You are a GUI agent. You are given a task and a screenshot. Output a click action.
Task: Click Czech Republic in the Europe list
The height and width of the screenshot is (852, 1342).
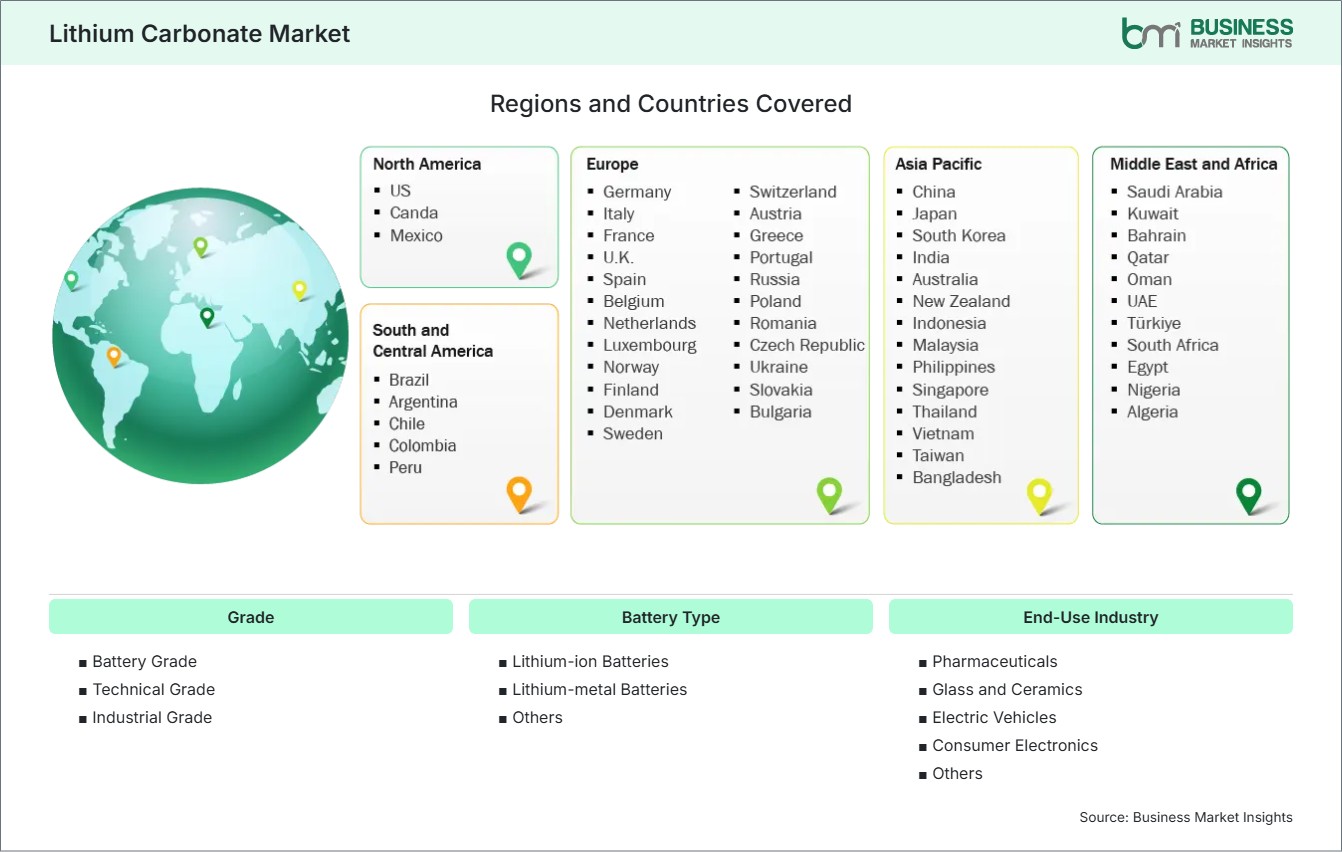coord(807,345)
